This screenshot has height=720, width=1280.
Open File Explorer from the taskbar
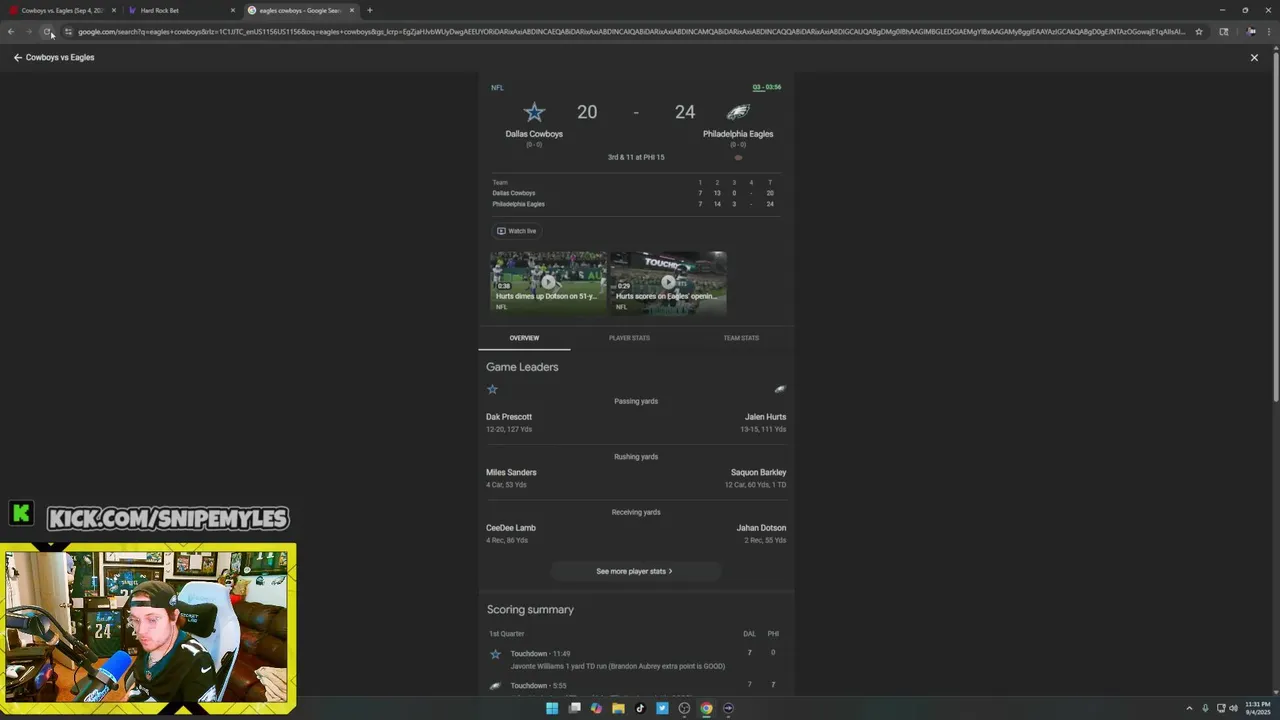pos(618,708)
